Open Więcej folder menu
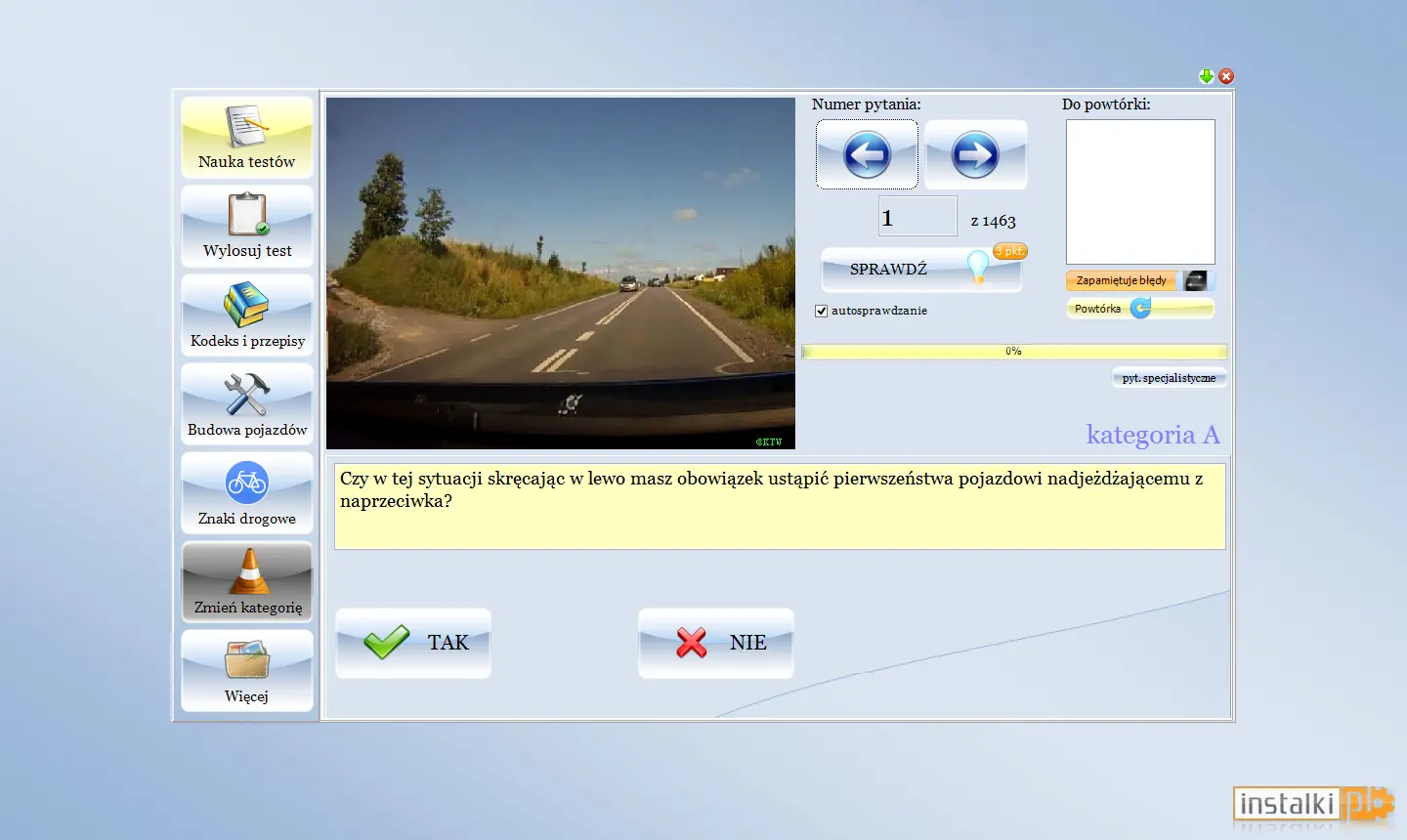 pyautogui.click(x=247, y=671)
